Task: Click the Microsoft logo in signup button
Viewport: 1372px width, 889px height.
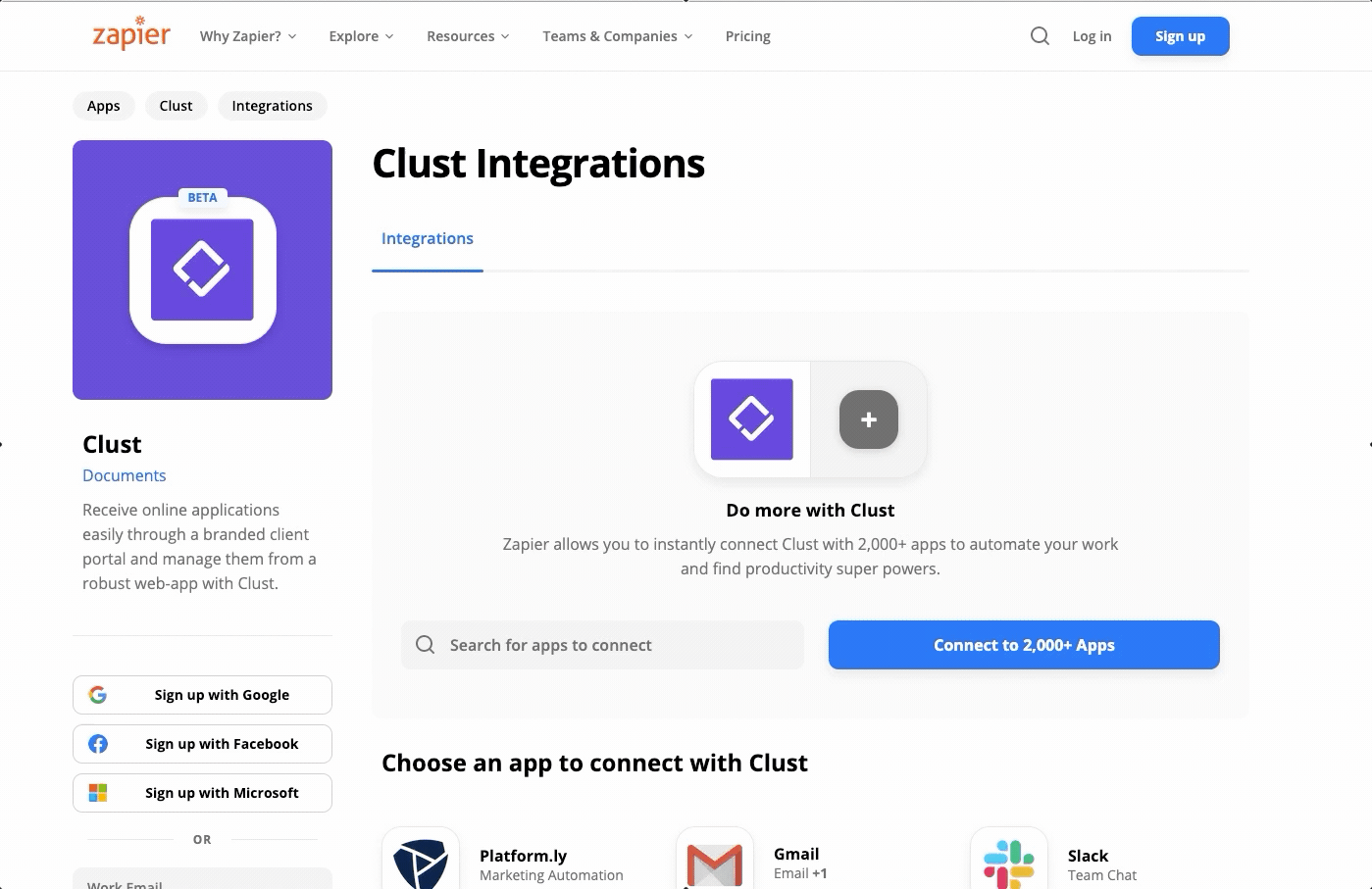Action: (98, 793)
